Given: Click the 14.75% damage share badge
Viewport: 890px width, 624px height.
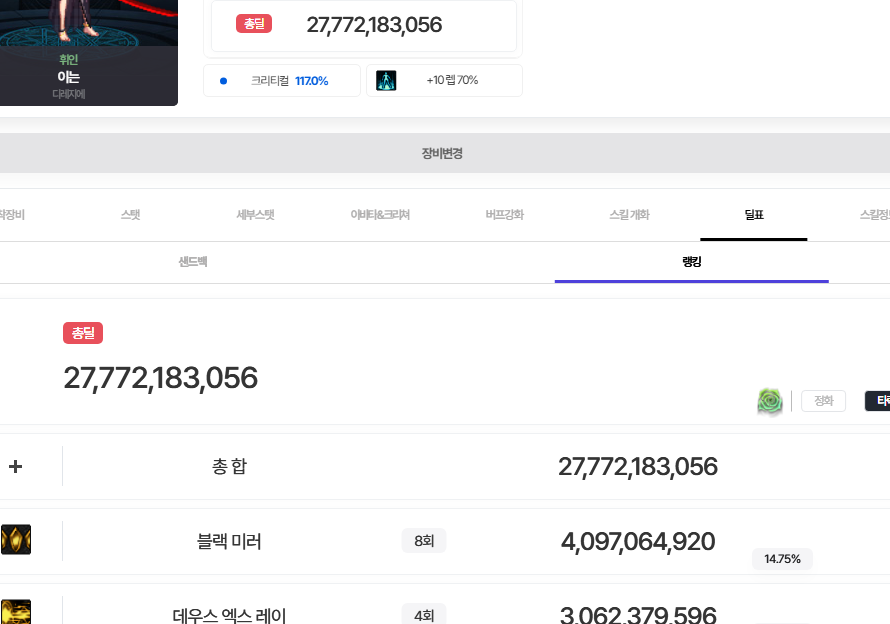Looking at the screenshot, I should tap(782, 559).
